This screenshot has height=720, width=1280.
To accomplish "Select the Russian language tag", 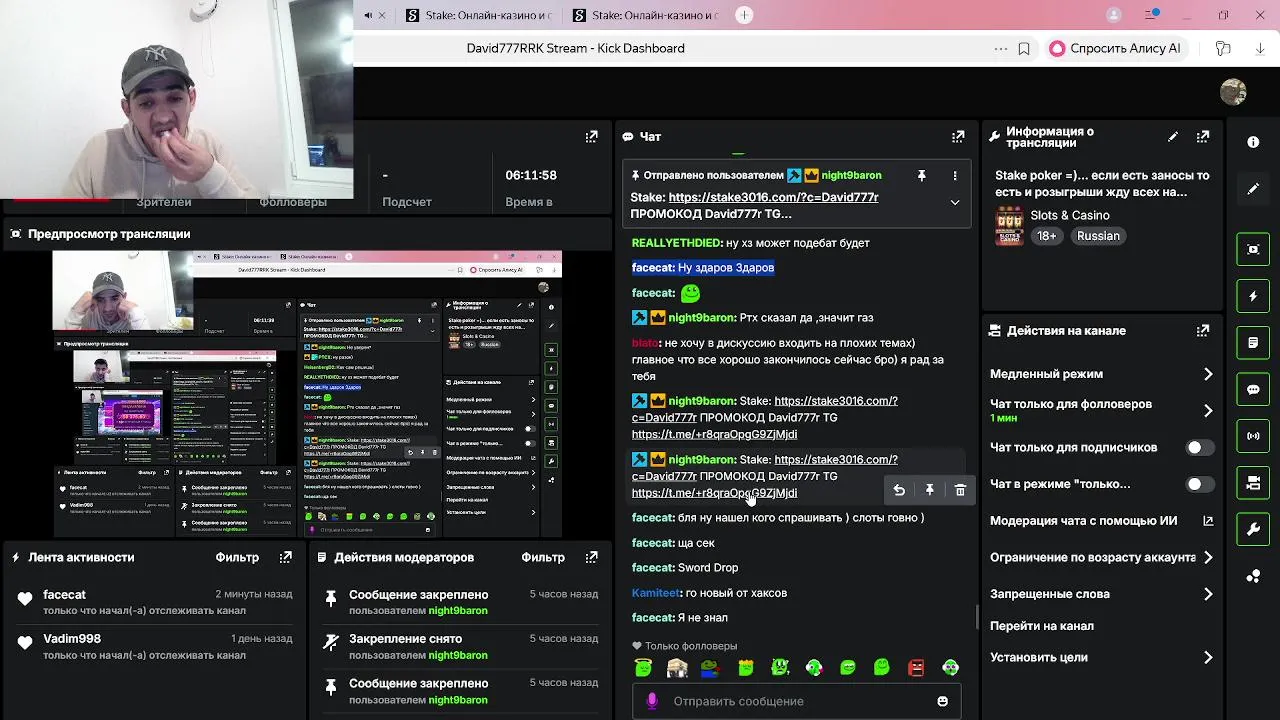I will click(x=1098, y=236).
